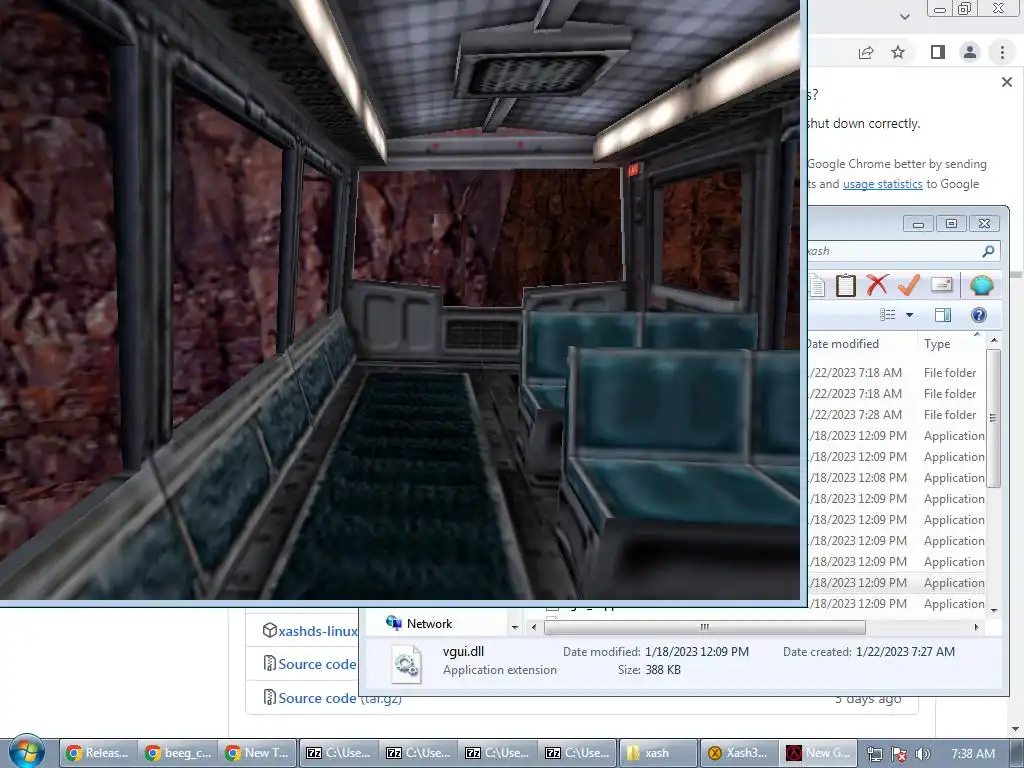Expand the view options dropdown arrow
Viewport: 1024px width, 768px height.
909,315
